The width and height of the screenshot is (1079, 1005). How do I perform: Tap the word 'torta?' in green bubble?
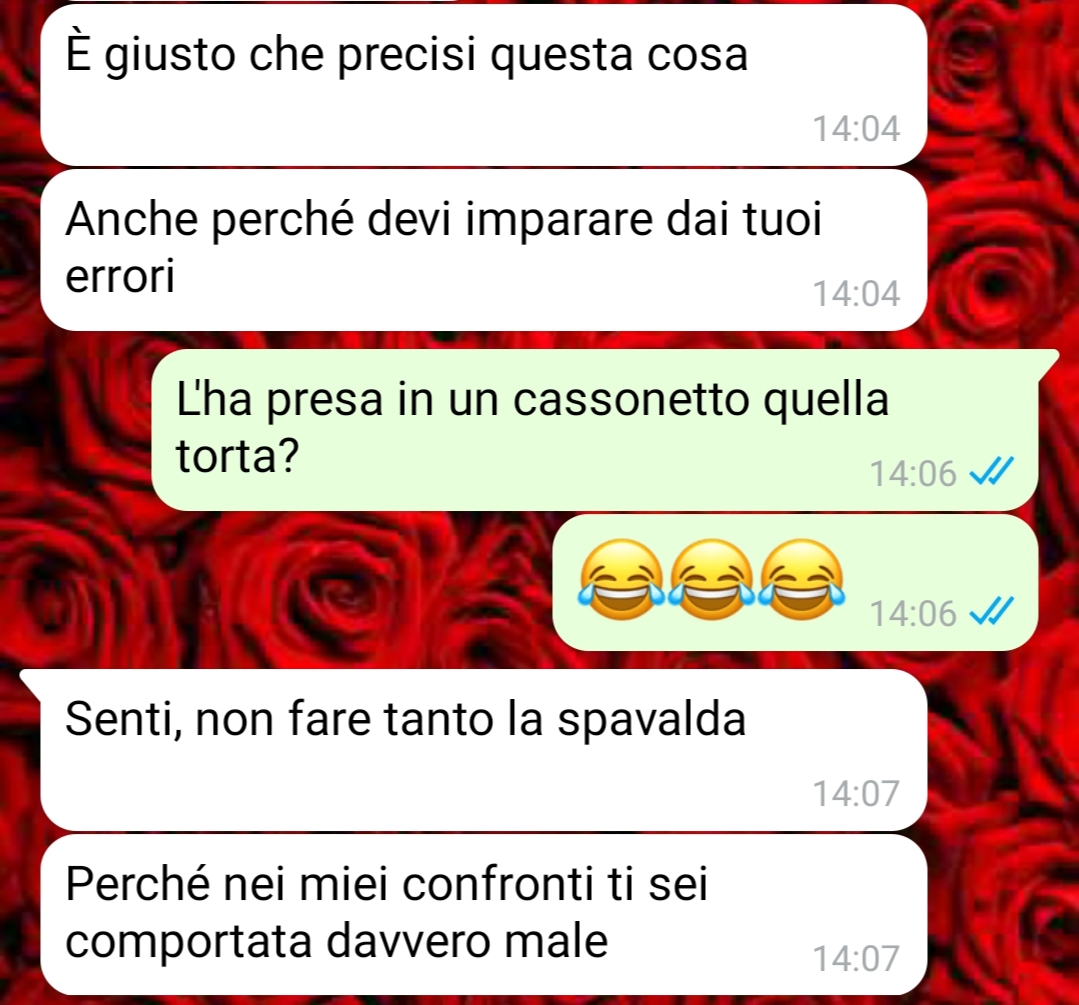(237, 455)
